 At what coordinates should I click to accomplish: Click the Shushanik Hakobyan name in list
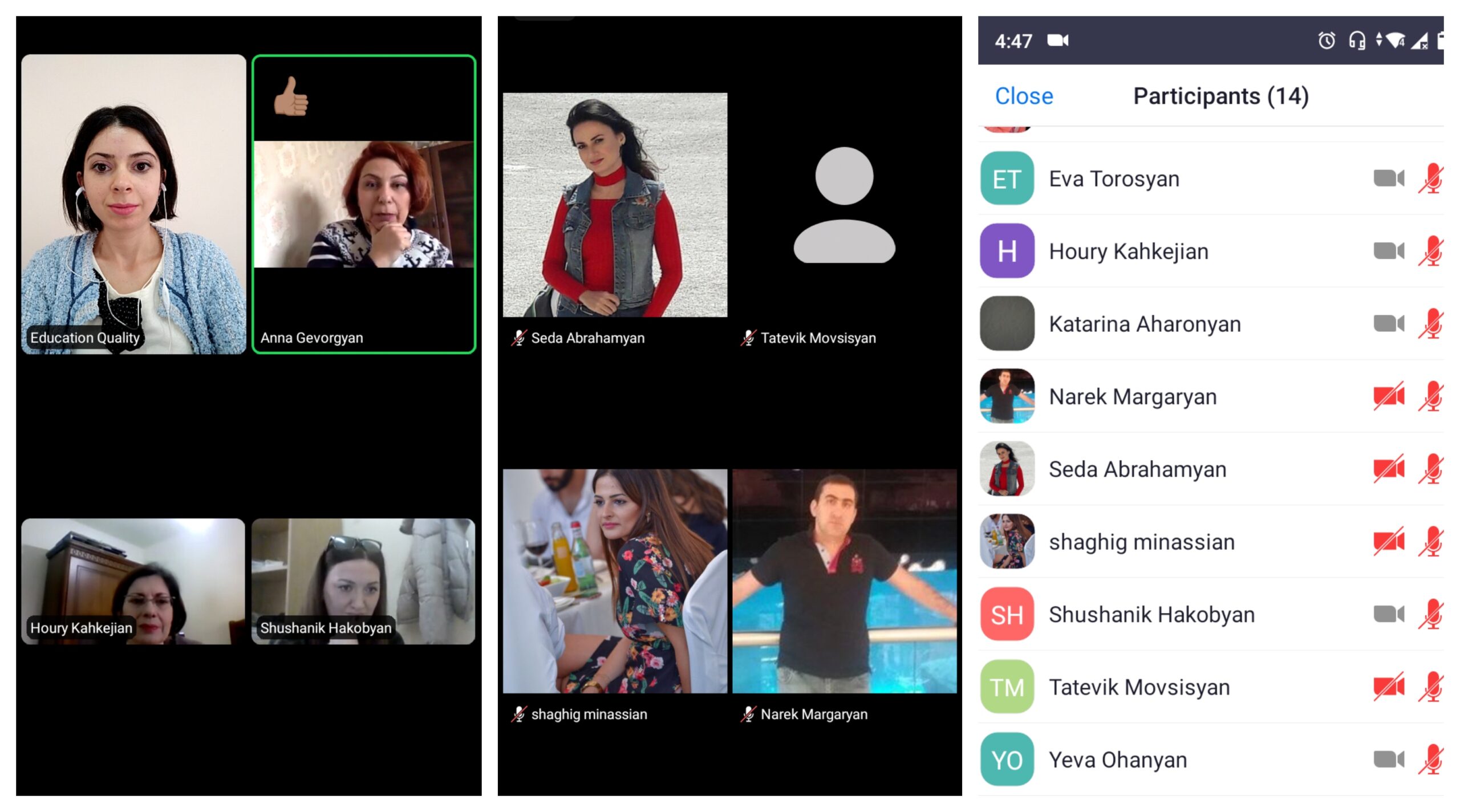point(1151,615)
